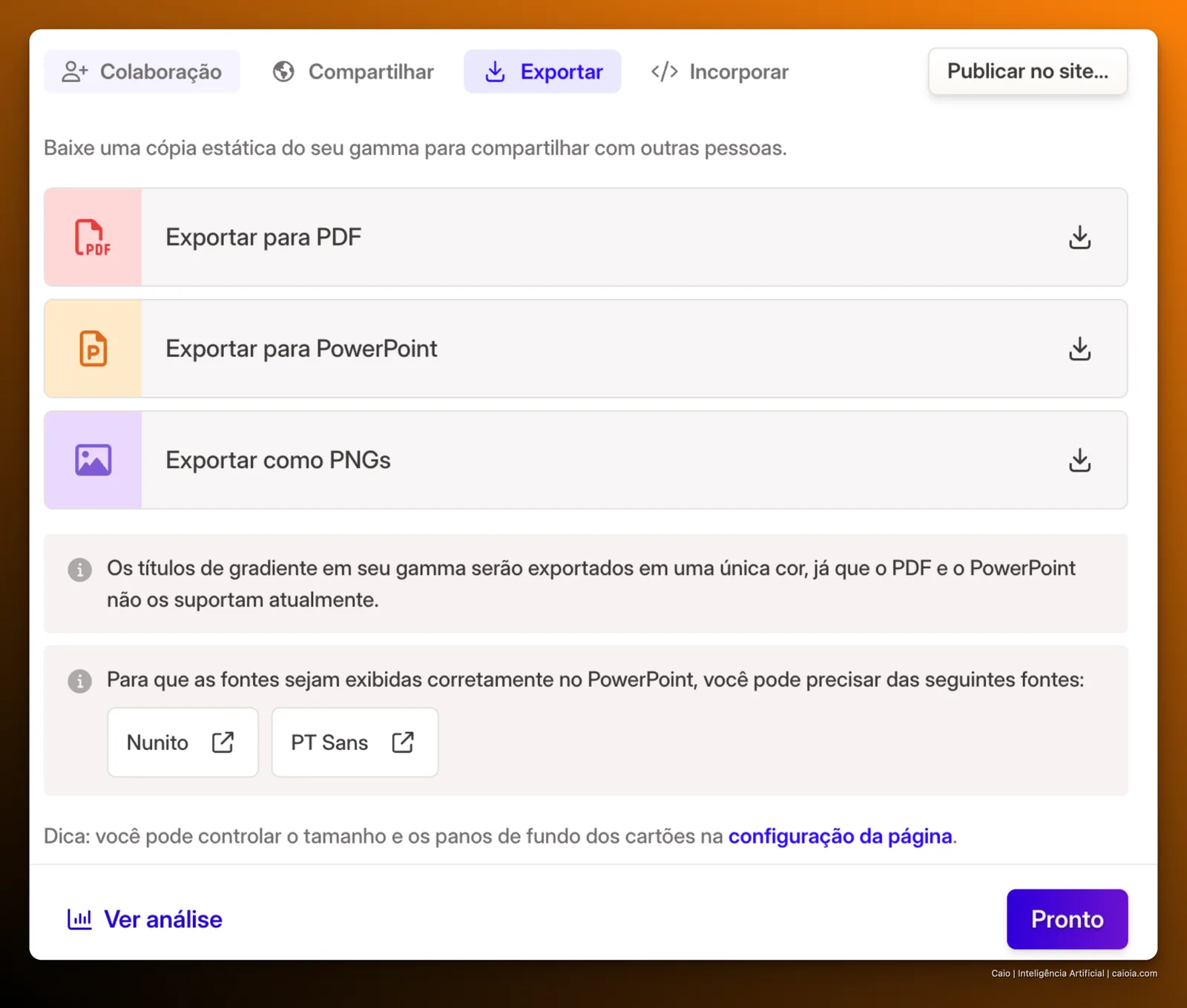Click the globe icon on Compartilhar
Viewport: 1187px width, 1008px height.
[283, 72]
